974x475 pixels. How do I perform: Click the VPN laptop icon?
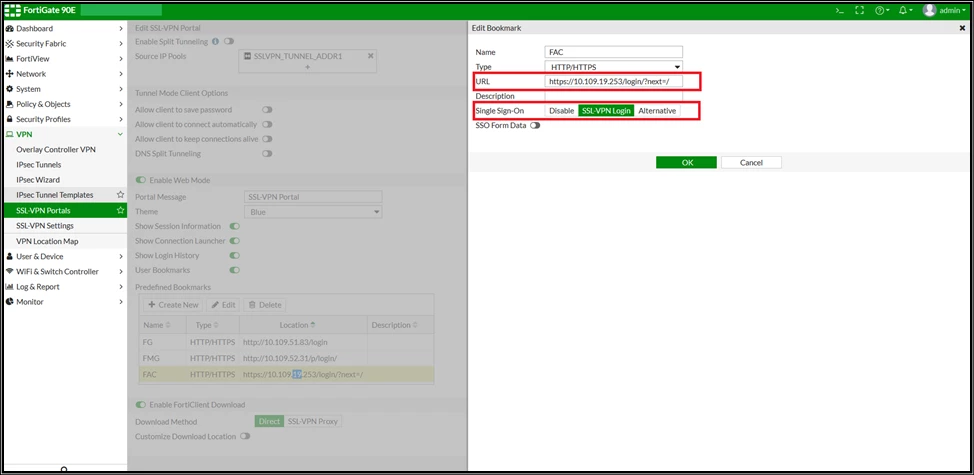point(10,135)
